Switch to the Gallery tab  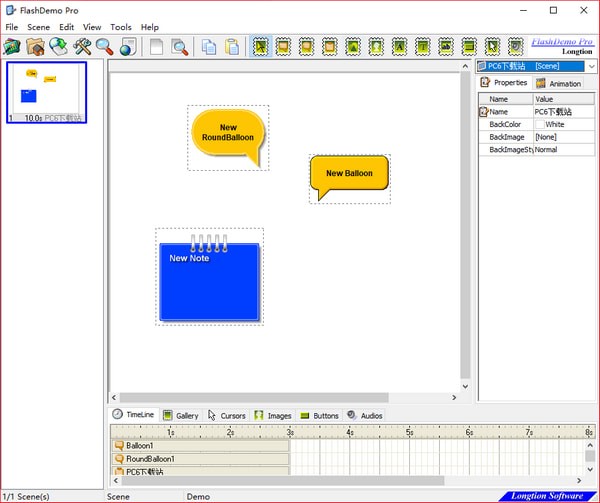point(181,415)
